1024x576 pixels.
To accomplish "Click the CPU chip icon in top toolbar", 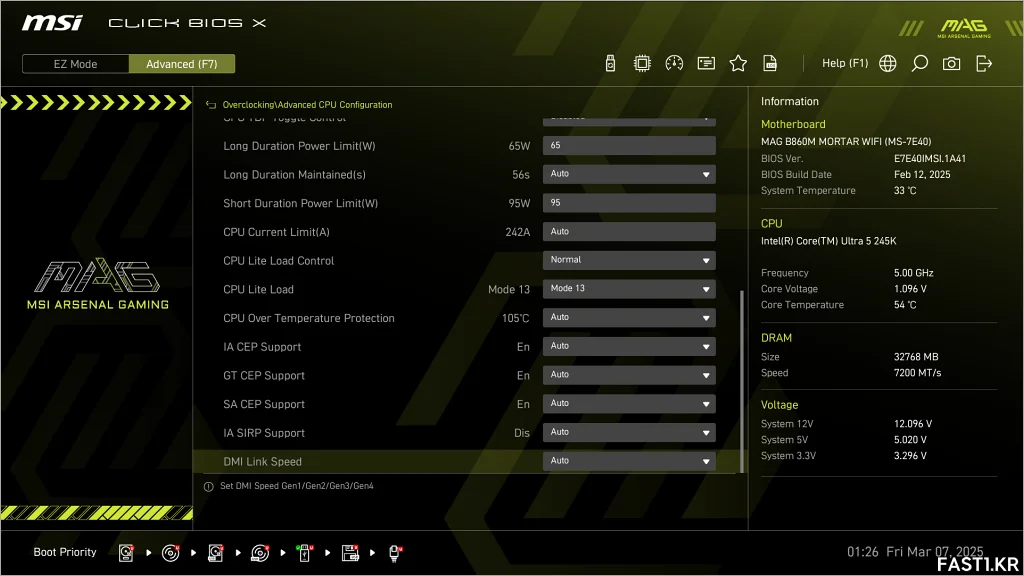I will 642,63.
